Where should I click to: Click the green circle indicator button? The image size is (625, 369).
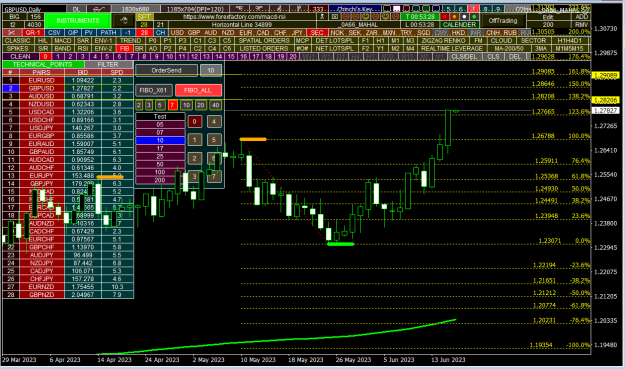(474, 17)
